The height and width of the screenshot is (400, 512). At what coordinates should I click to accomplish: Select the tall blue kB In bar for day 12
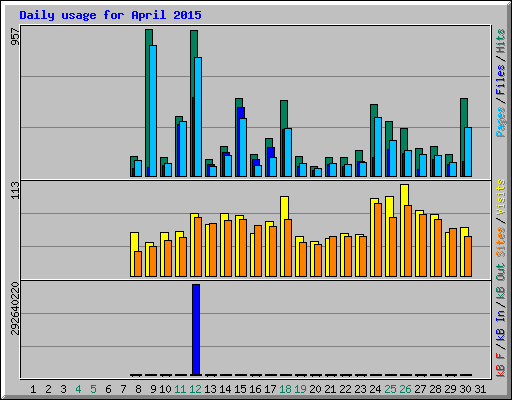click(196, 330)
